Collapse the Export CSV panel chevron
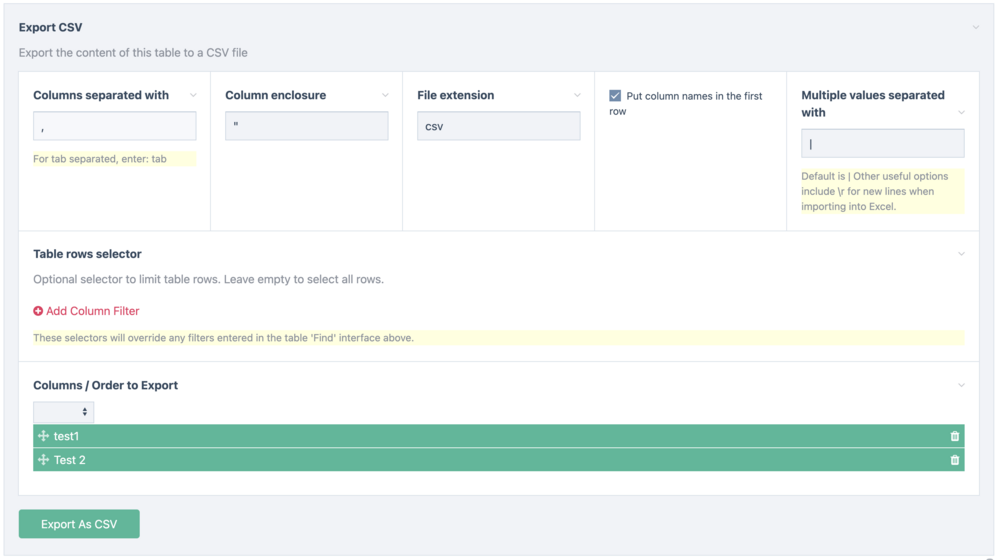This screenshot has width=1000, height=560. tap(975, 27)
